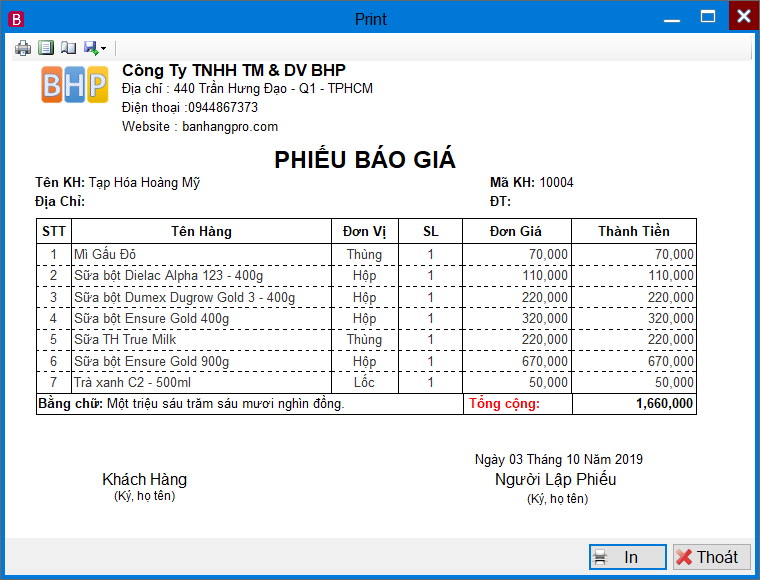Click the red Tổng cộng label
The height and width of the screenshot is (580, 760).
coord(504,404)
